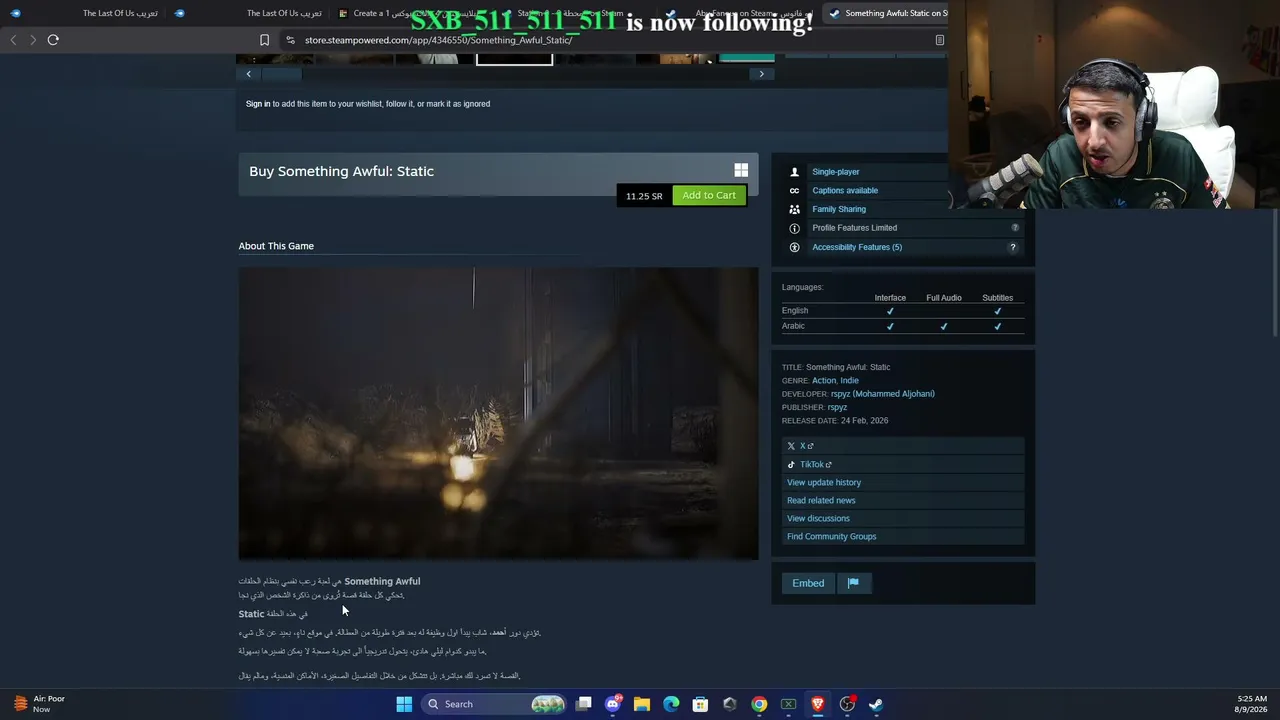
Task: Click View update history
Action: click(x=824, y=482)
